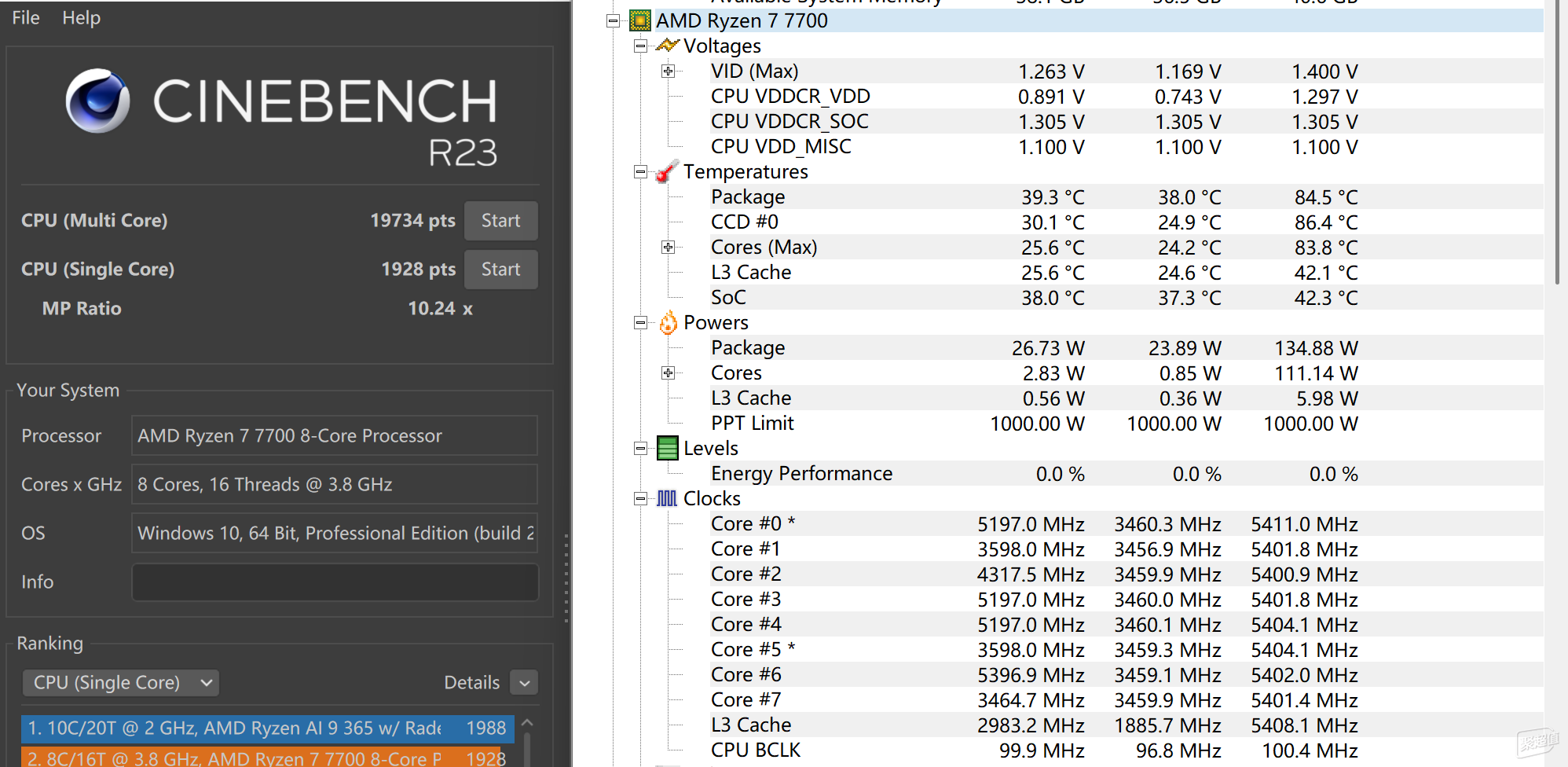Select the CPU VDDCR_SOC row
The image size is (1568, 767).
(x=1125, y=122)
